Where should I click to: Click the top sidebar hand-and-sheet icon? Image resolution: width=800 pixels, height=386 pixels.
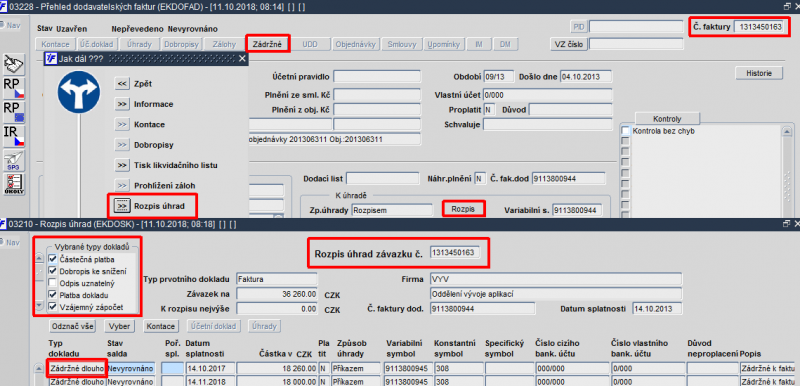click(13, 64)
